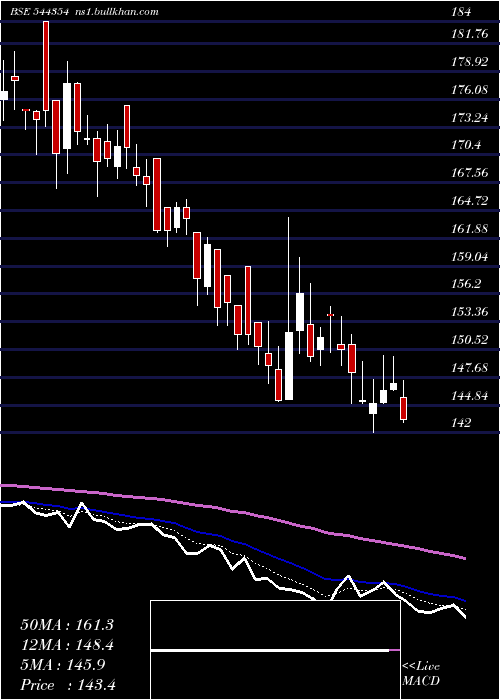The width and height of the screenshot is (500, 700).
Task: Click the <<Live MACD label
Action: (421, 674)
